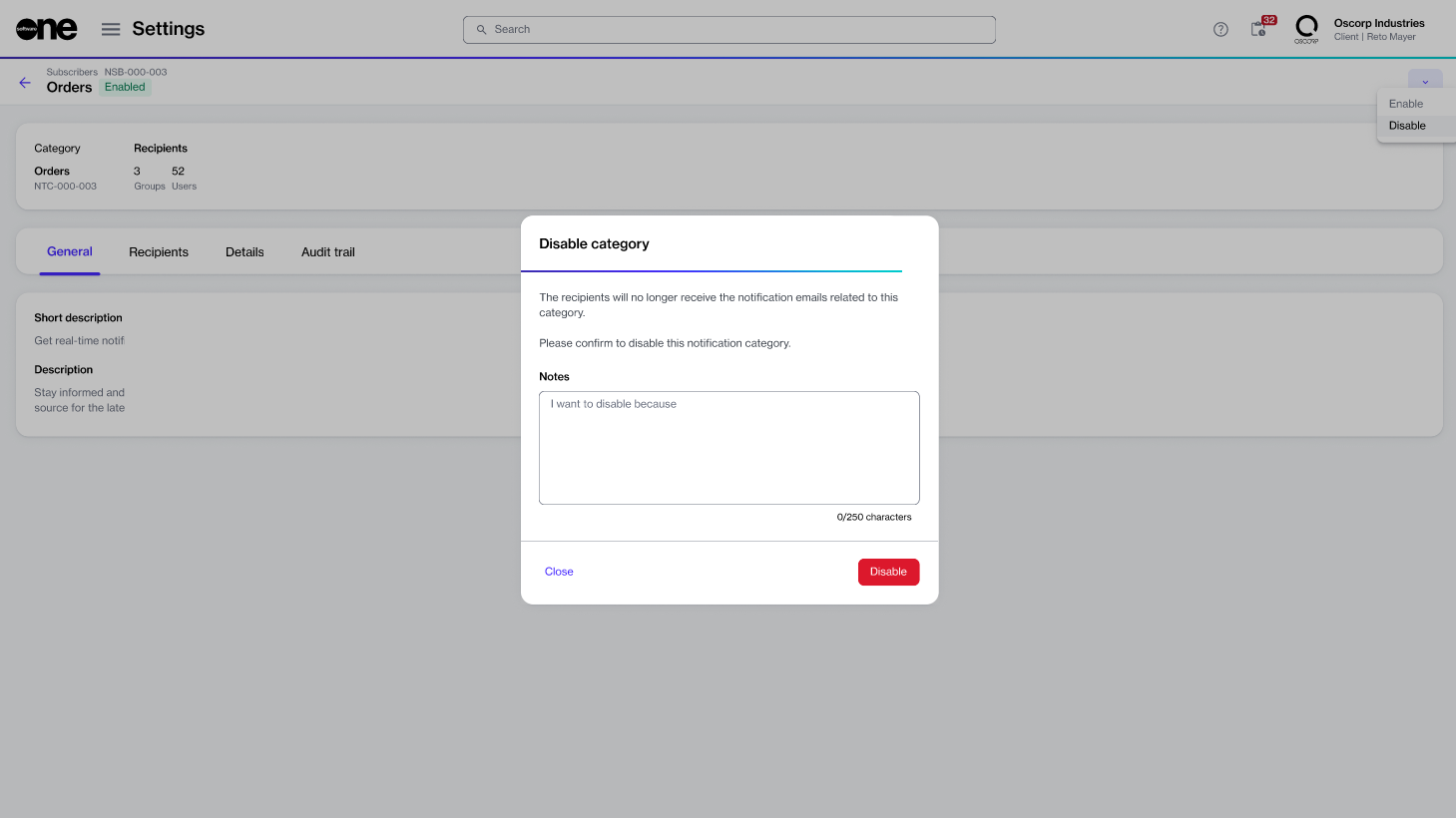This screenshot has width=1456, height=818.
Task: Switch to the General tab
Action: click(70, 251)
